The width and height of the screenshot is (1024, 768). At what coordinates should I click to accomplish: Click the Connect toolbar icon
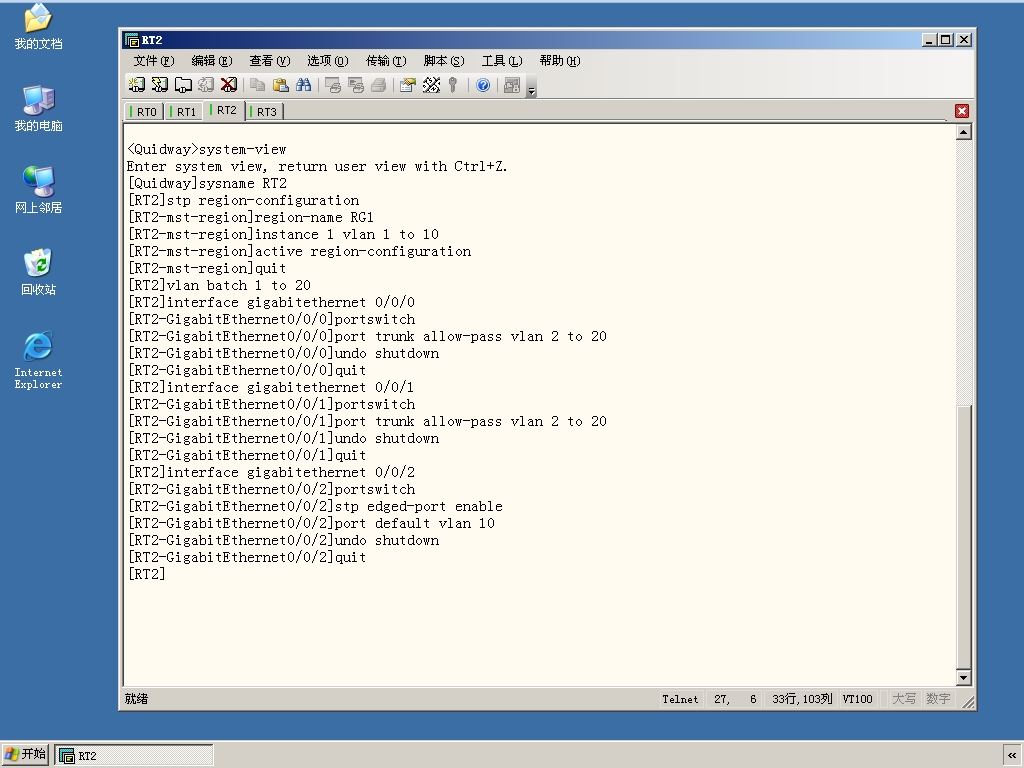pyautogui.click(x=136, y=85)
